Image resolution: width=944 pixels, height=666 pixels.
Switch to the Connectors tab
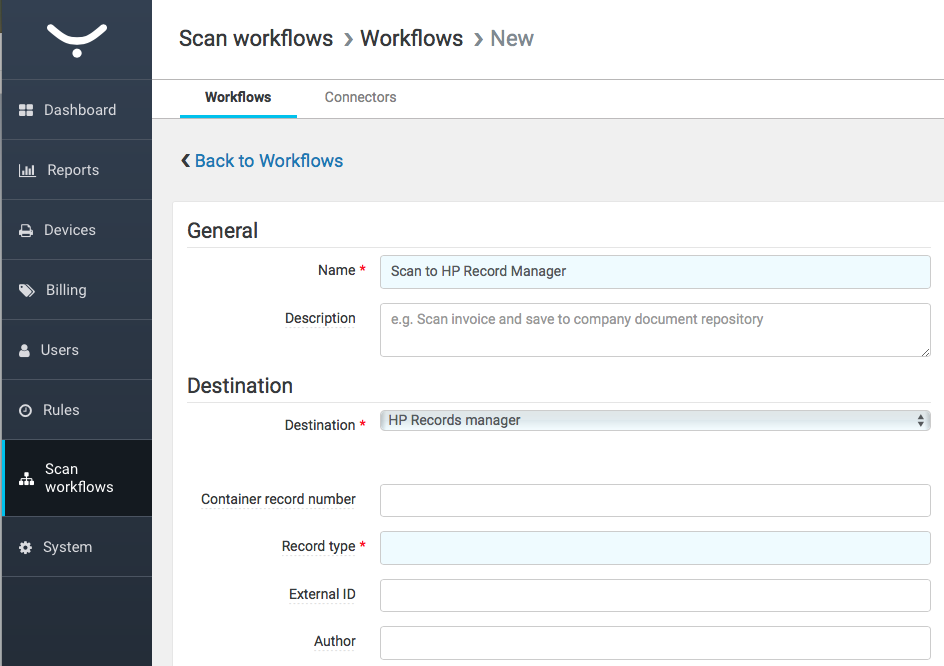tap(360, 97)
